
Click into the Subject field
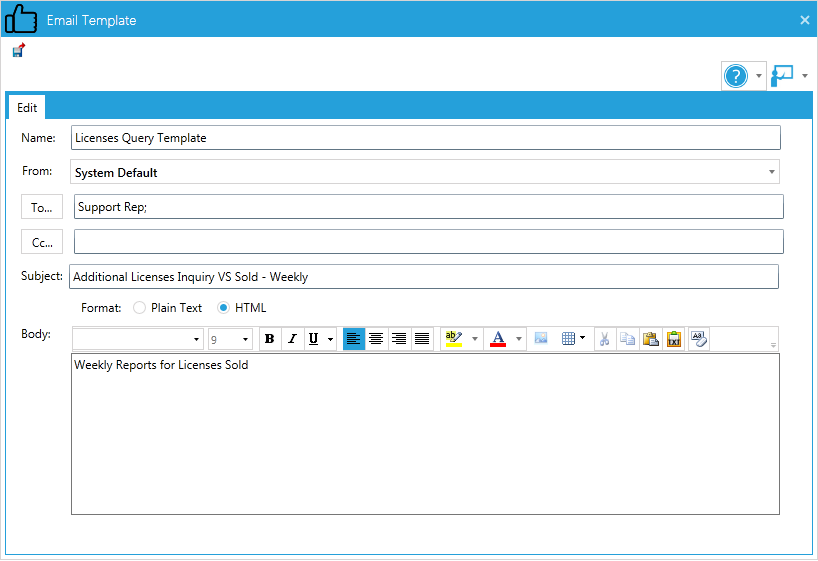(424, 277)
